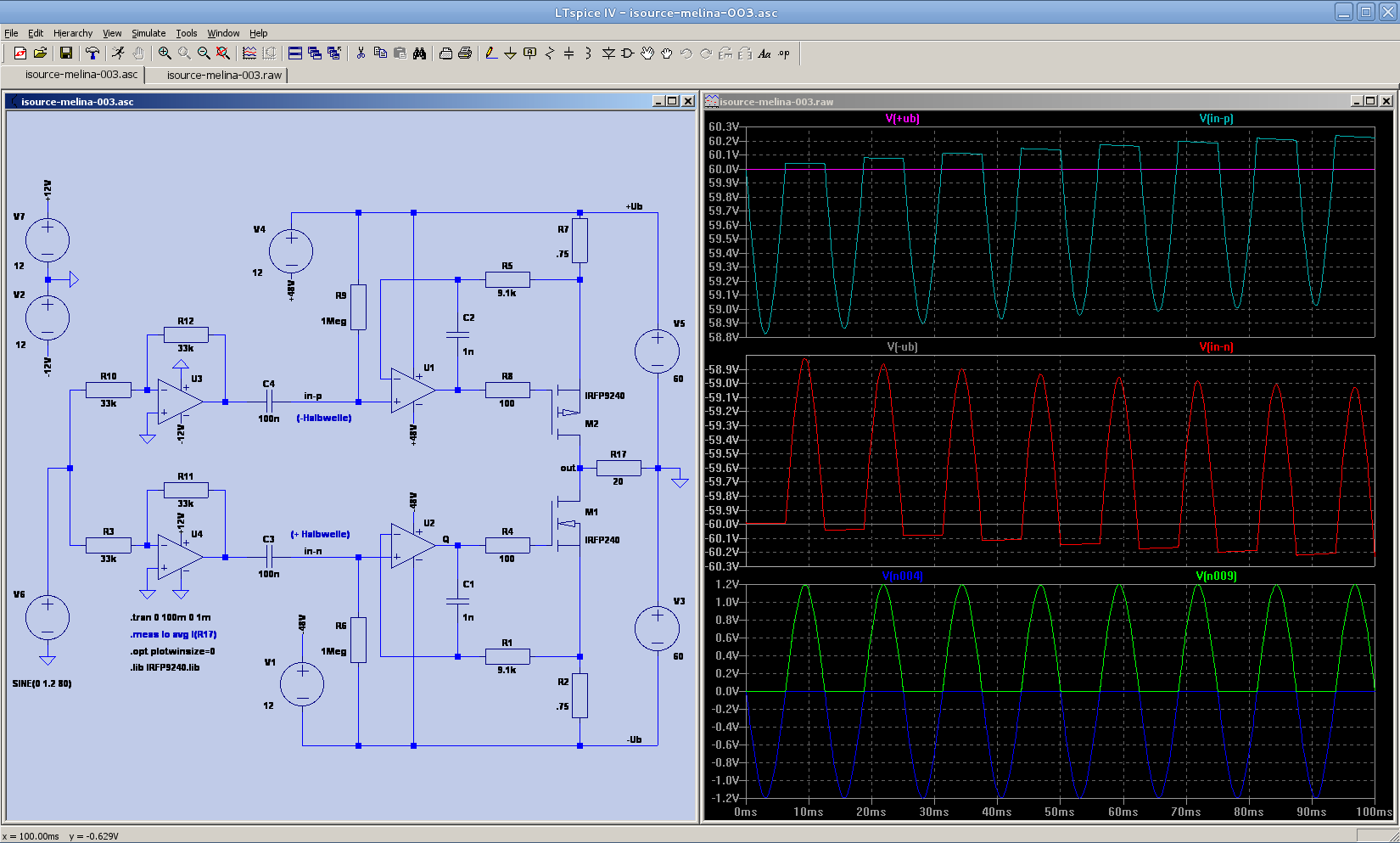Viewport: 1400px width, 843px height.
Task: Halt the simulation with the hand icon
Action: point(137,53)
